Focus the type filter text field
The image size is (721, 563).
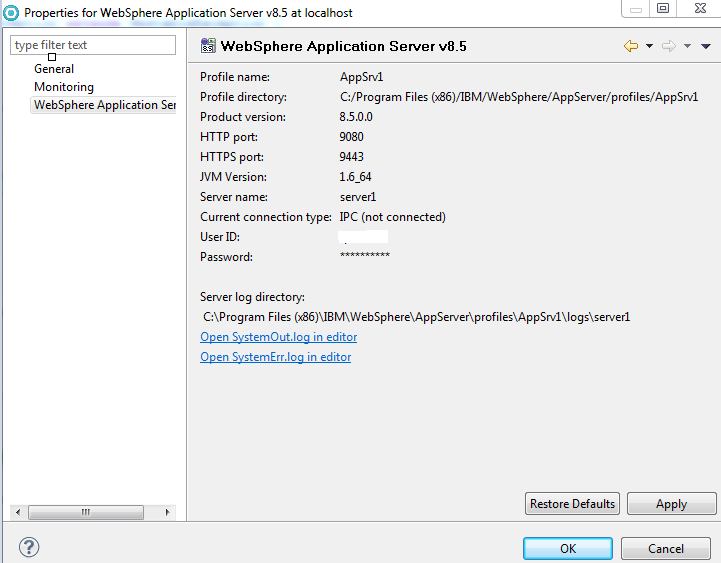[x=93, y=45]
